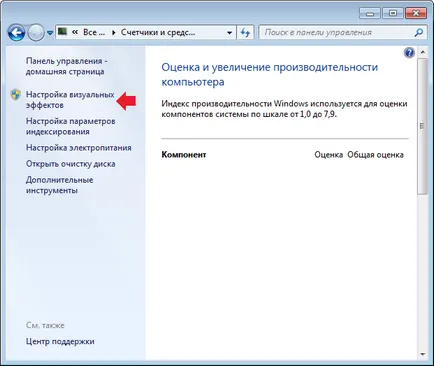Open 'Дополнительные инструменты' link

coord(60,185)
